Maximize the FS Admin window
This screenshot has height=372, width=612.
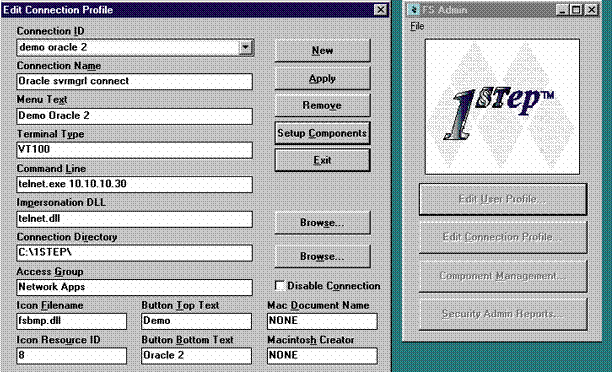point(576,9)
